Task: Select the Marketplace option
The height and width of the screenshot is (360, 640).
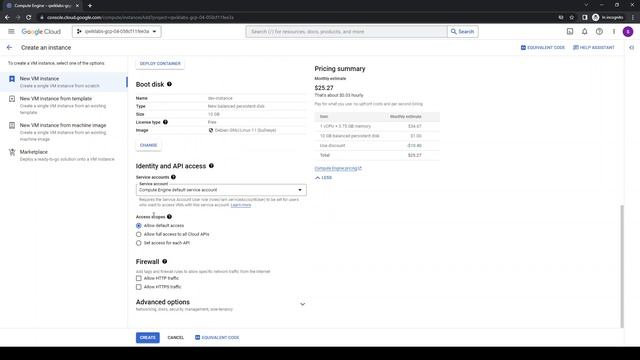Action: 64,155
